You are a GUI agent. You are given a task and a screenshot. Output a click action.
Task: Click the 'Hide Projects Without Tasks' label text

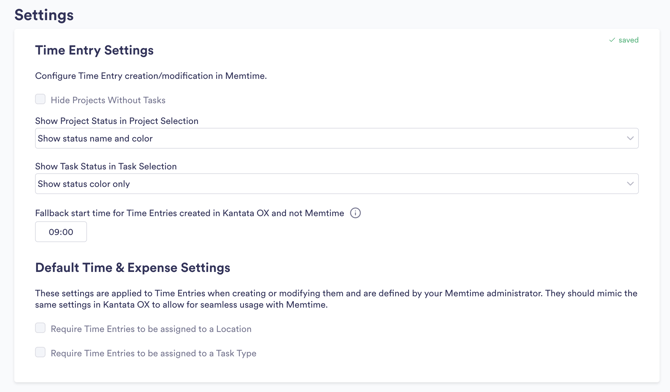click(108, 100)
